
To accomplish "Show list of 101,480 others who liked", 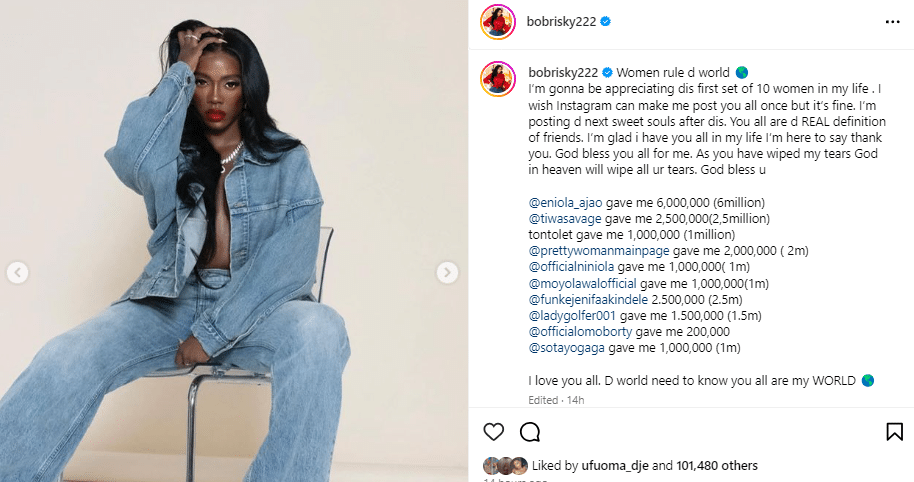I will (717, 466).
